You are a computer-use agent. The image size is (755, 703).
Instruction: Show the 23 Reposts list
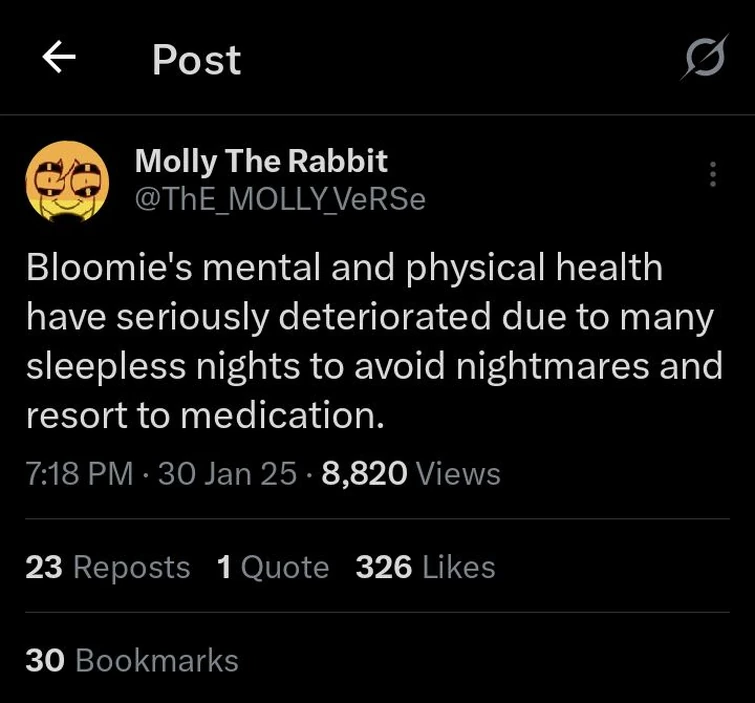click(x=107, y=567)
